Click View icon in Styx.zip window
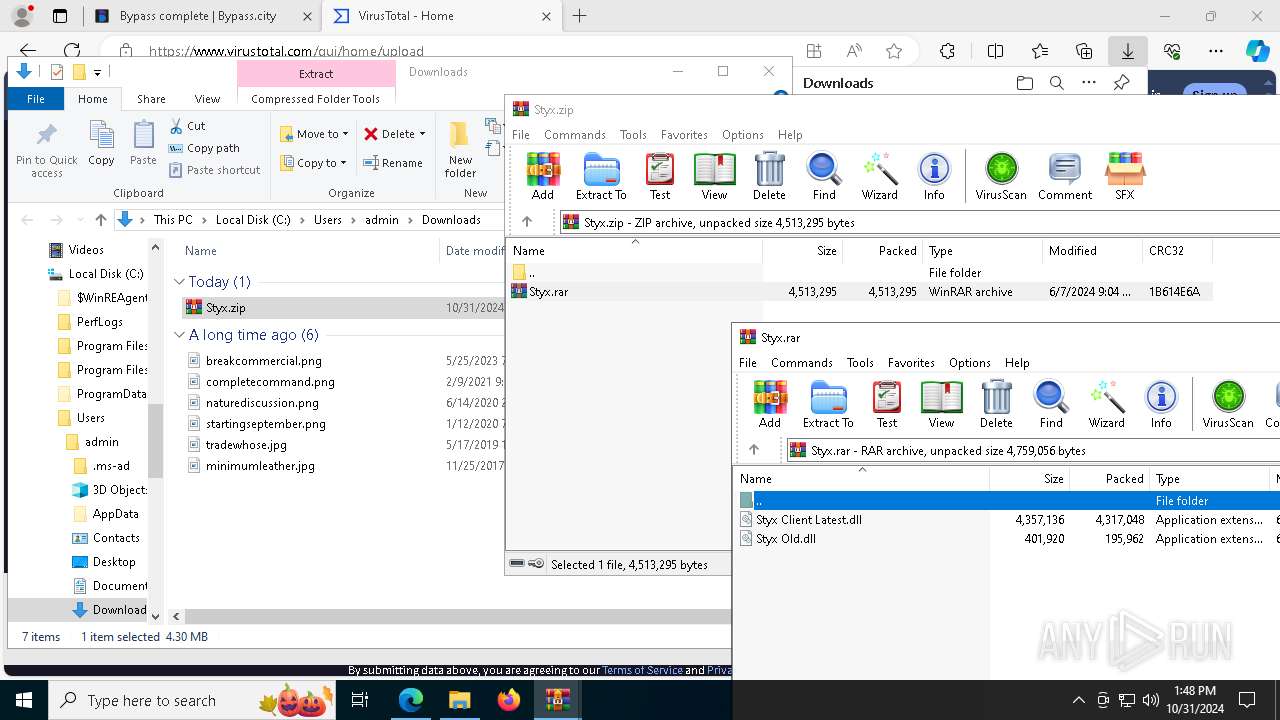The height and width of the screenshot is (720, 1280). click(x=714, y=177)
